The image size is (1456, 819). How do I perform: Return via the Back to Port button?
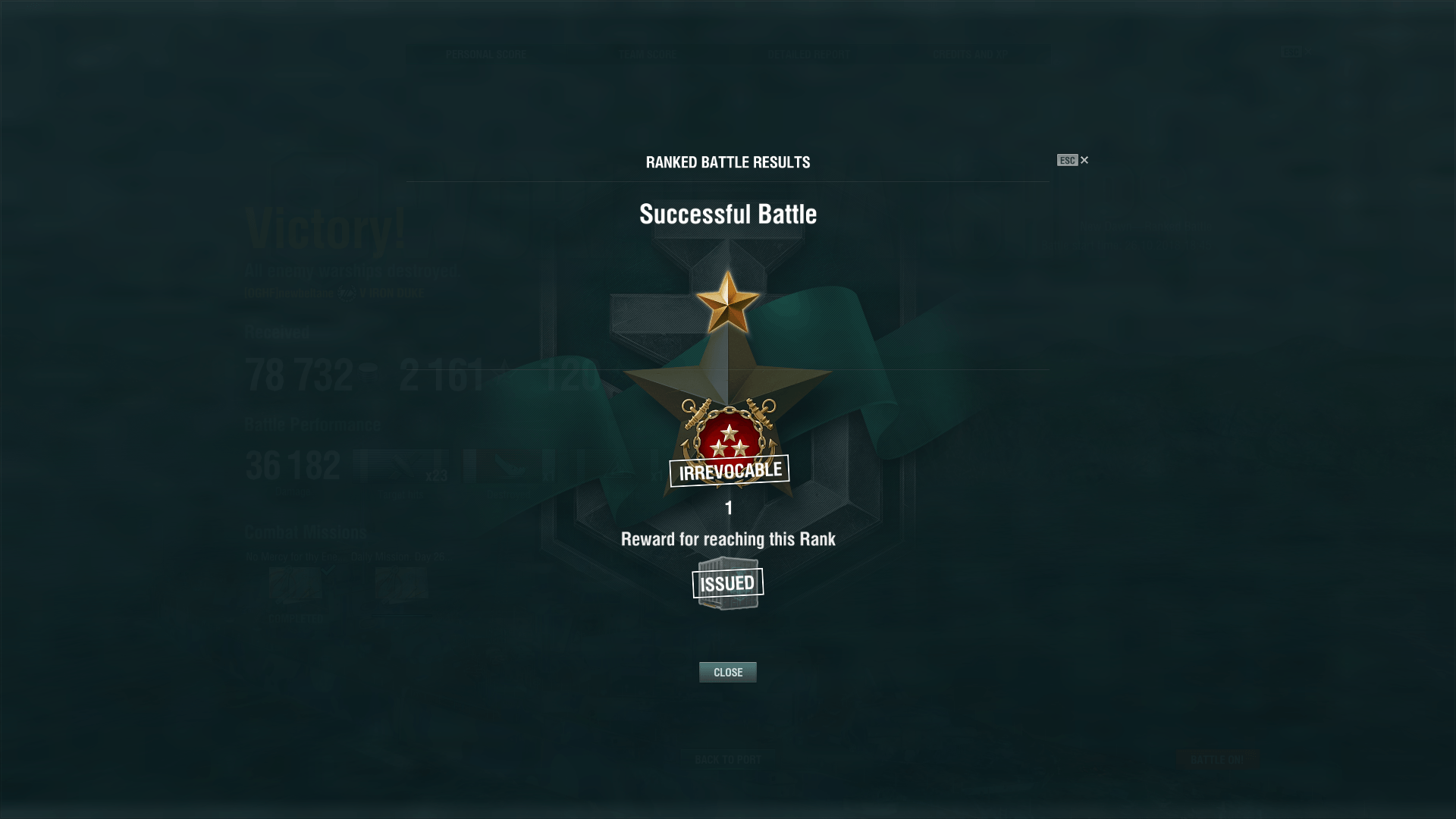[x=728, y=759]
